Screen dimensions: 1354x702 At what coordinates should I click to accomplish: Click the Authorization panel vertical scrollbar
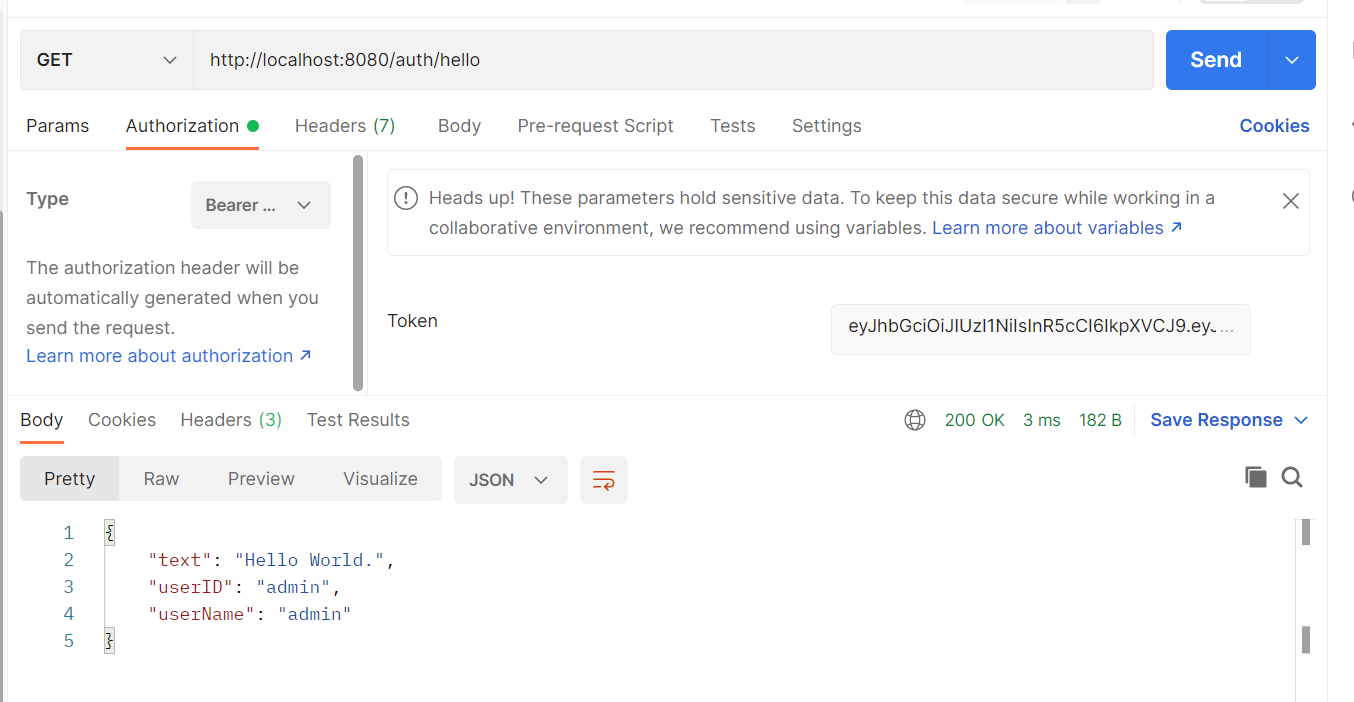358,272
